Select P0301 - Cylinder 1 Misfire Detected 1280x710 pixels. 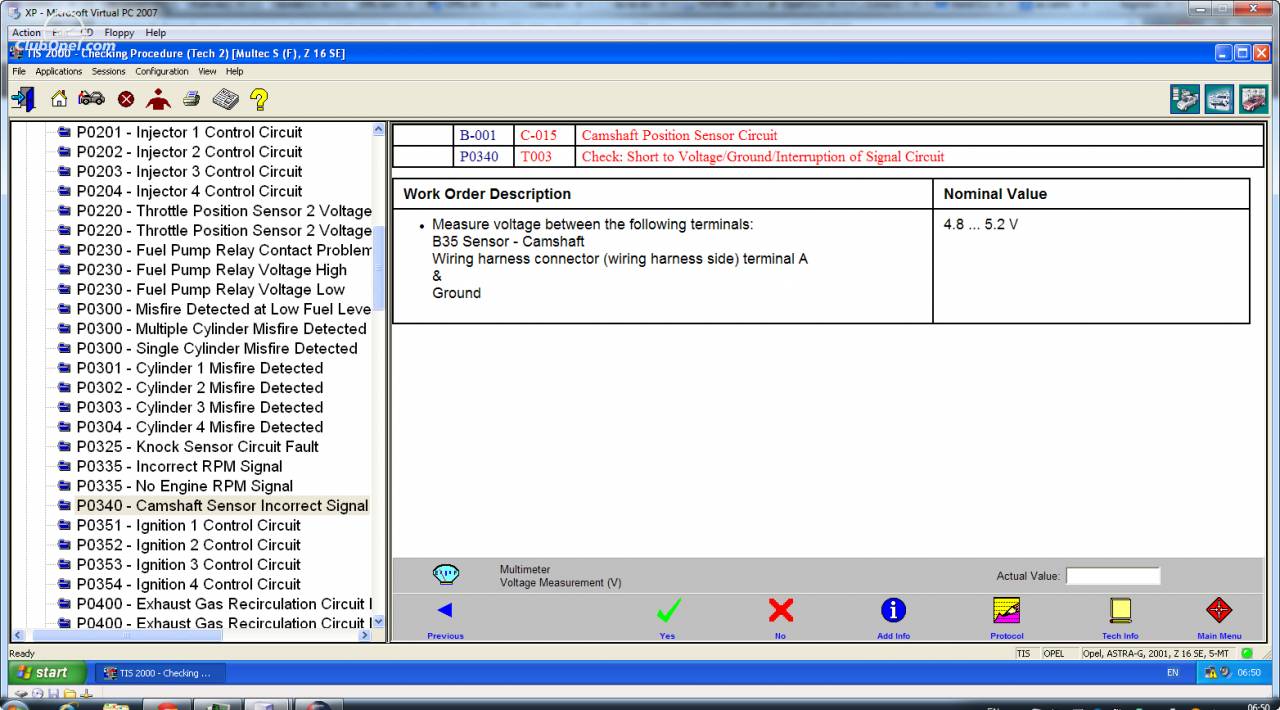[x=200, y=368]
